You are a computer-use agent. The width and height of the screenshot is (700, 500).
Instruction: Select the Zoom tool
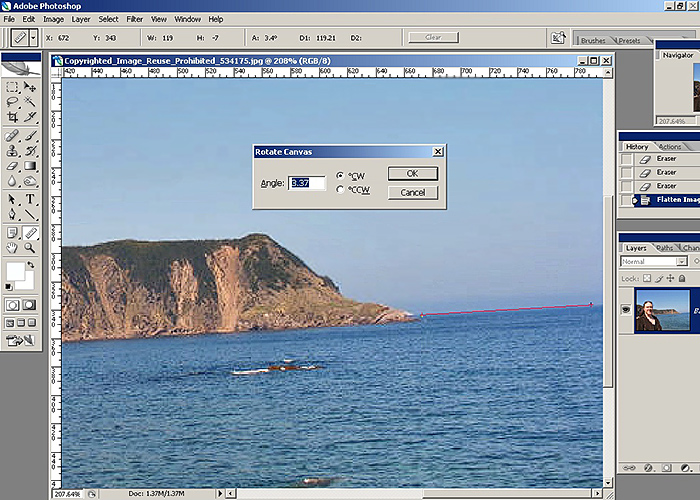click(30, 248)
